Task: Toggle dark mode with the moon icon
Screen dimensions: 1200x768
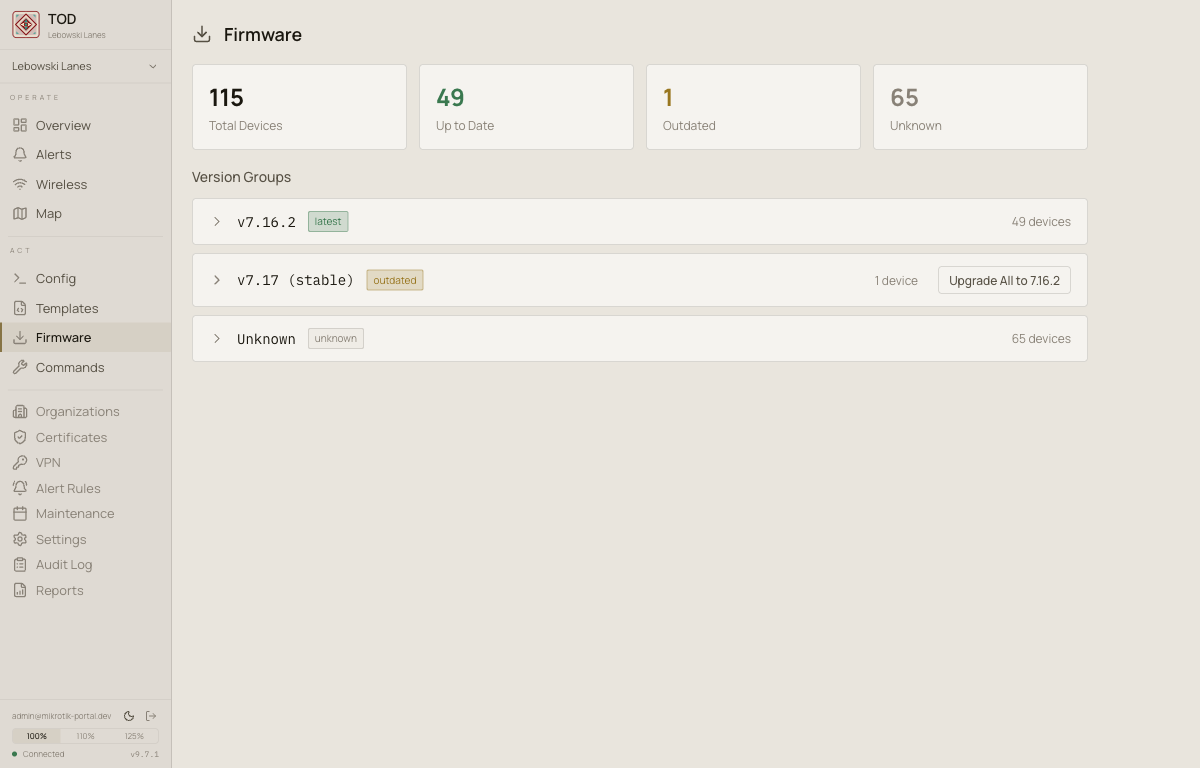Action: click(128, 715)
